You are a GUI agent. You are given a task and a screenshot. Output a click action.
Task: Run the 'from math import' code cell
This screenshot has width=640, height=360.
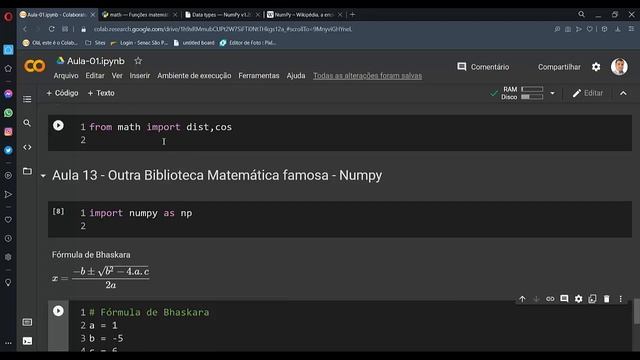tap(58, 125)
